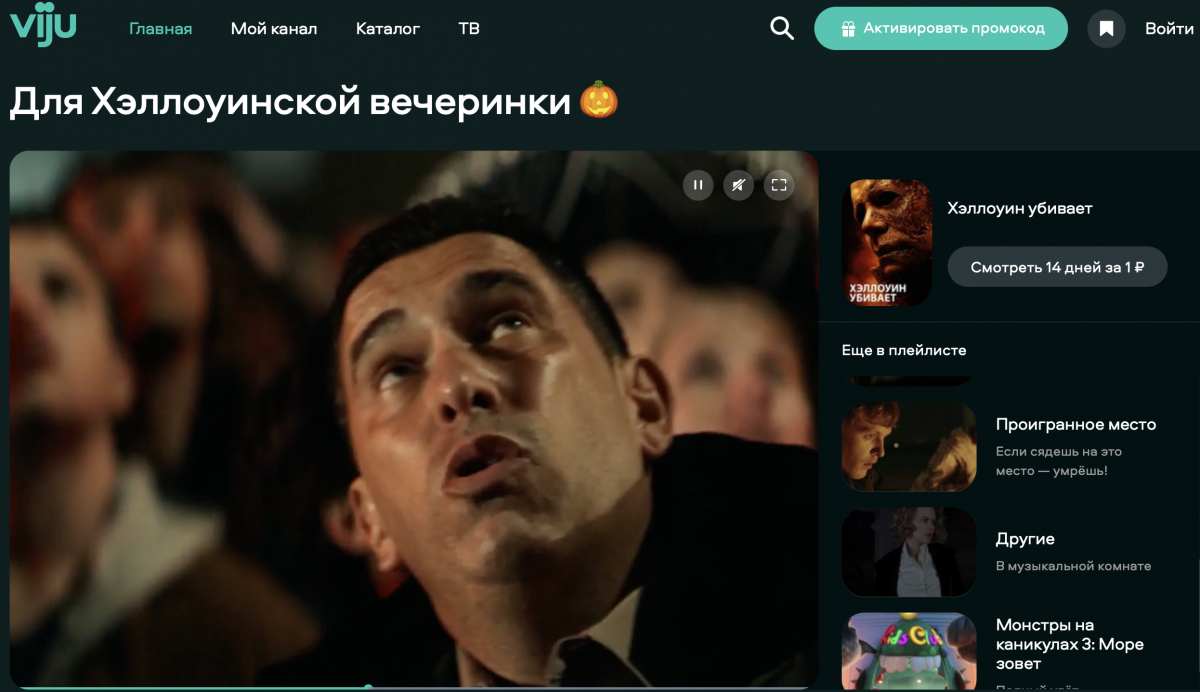This screenshot has width=1200, height=692.
Task: Toggle the trailer sound mute button
Action: tap(738, 185)
